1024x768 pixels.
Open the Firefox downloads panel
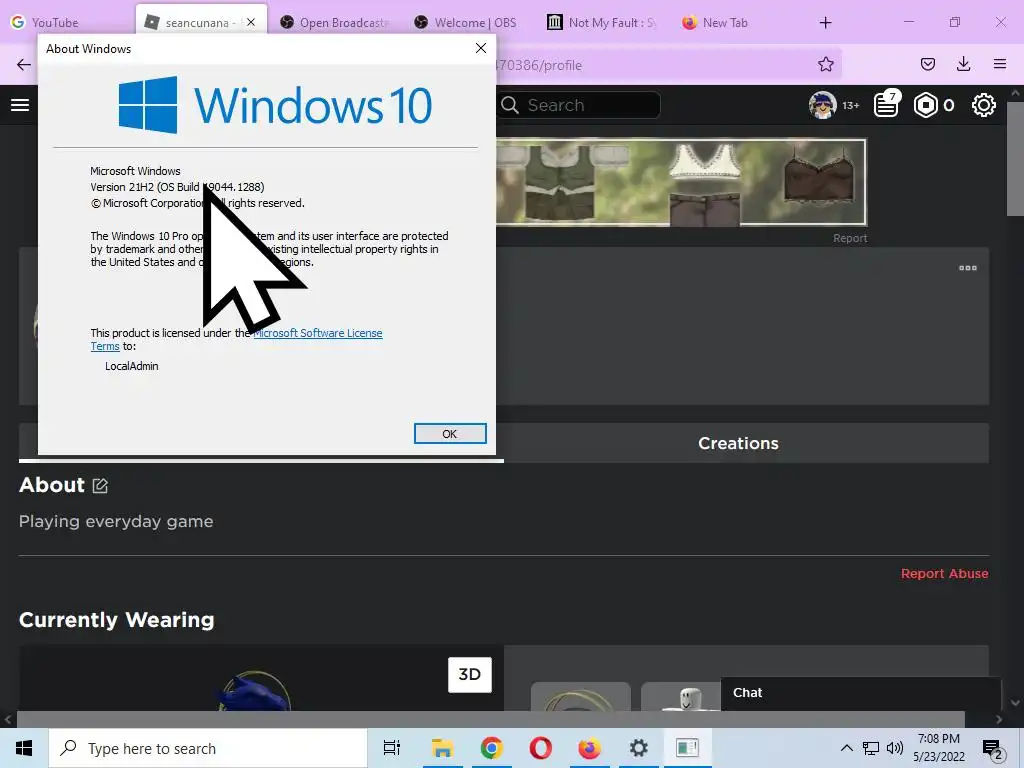coord(963,64)
